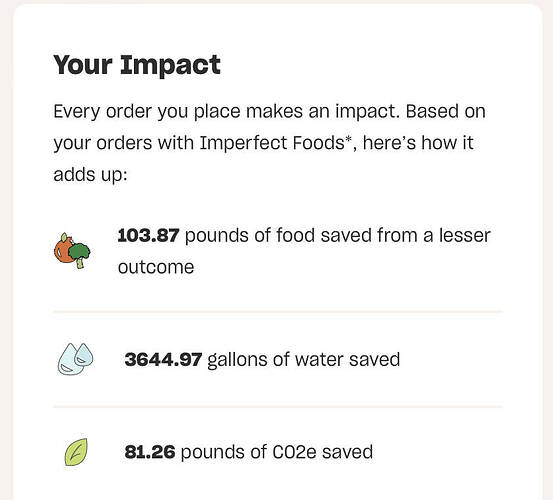553x500 pixels.
Task: Click "Every order you place" sentence
Action: click(147, 112)
